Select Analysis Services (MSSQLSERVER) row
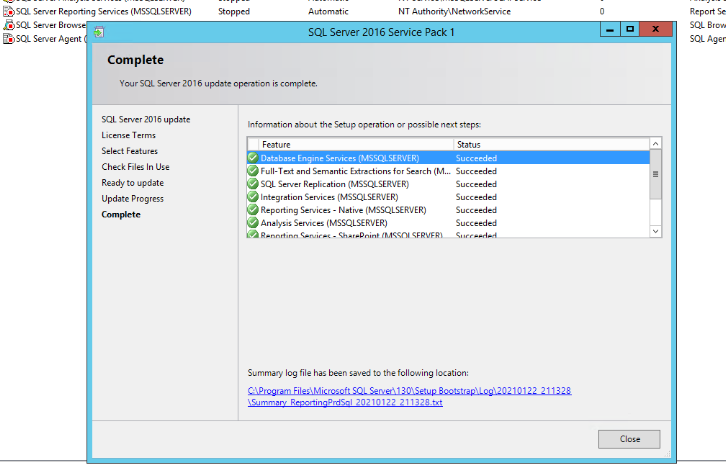This screenshot has width=726, height=464. point(448,223)
